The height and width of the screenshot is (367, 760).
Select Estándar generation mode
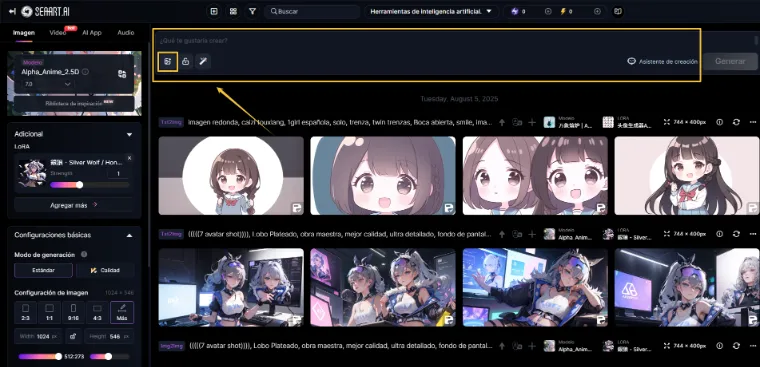[43, 270]
